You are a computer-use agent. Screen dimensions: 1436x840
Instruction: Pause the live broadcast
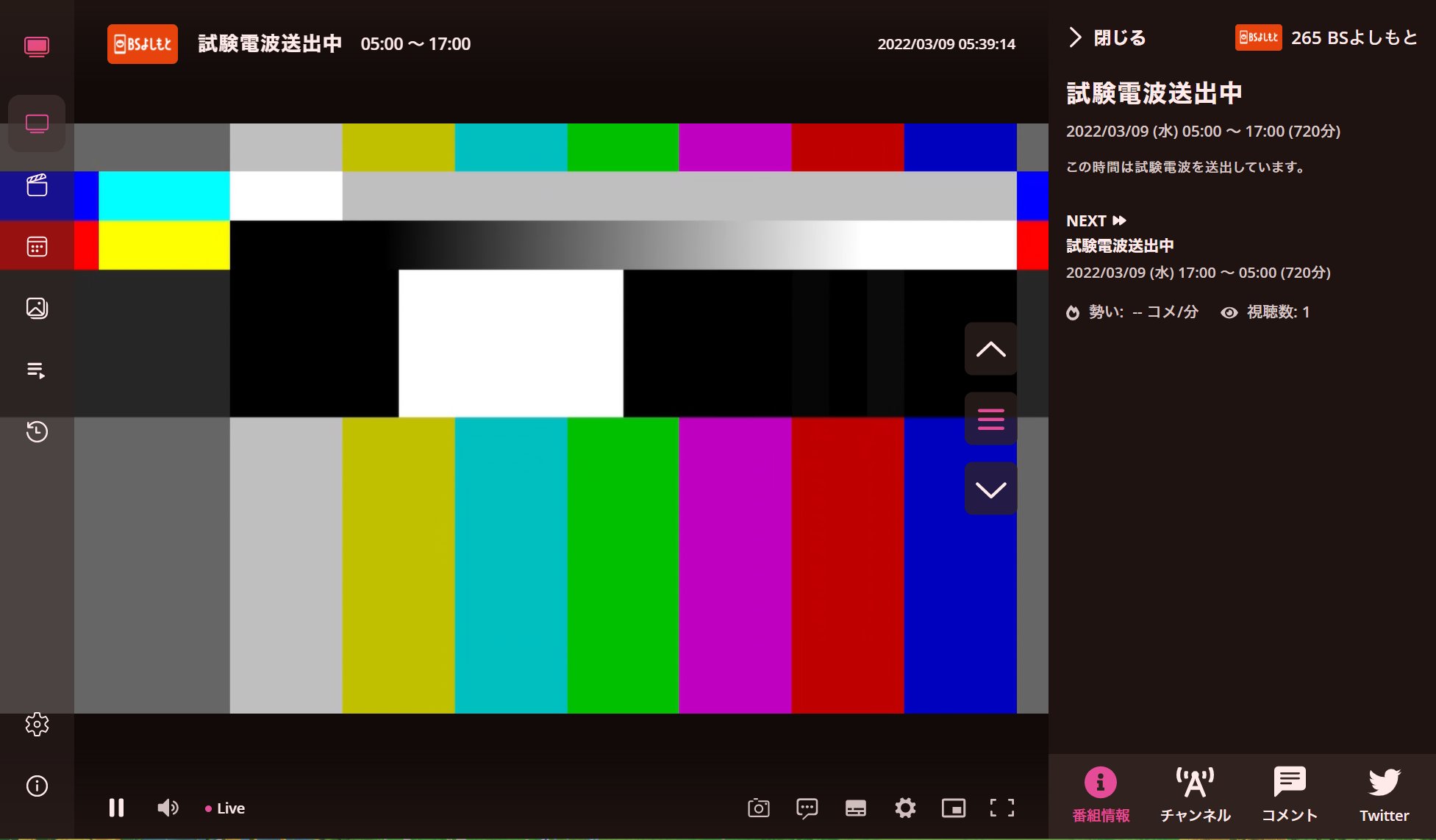pyautogui.click(x=116, y=808)
